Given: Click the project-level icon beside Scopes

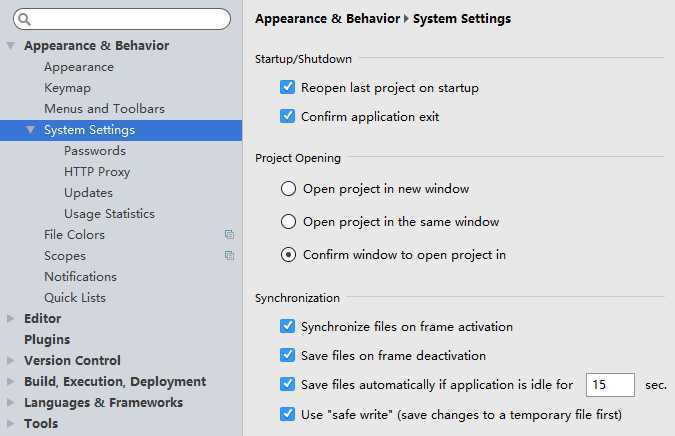Looking at the screenshot, I should 229,255.
